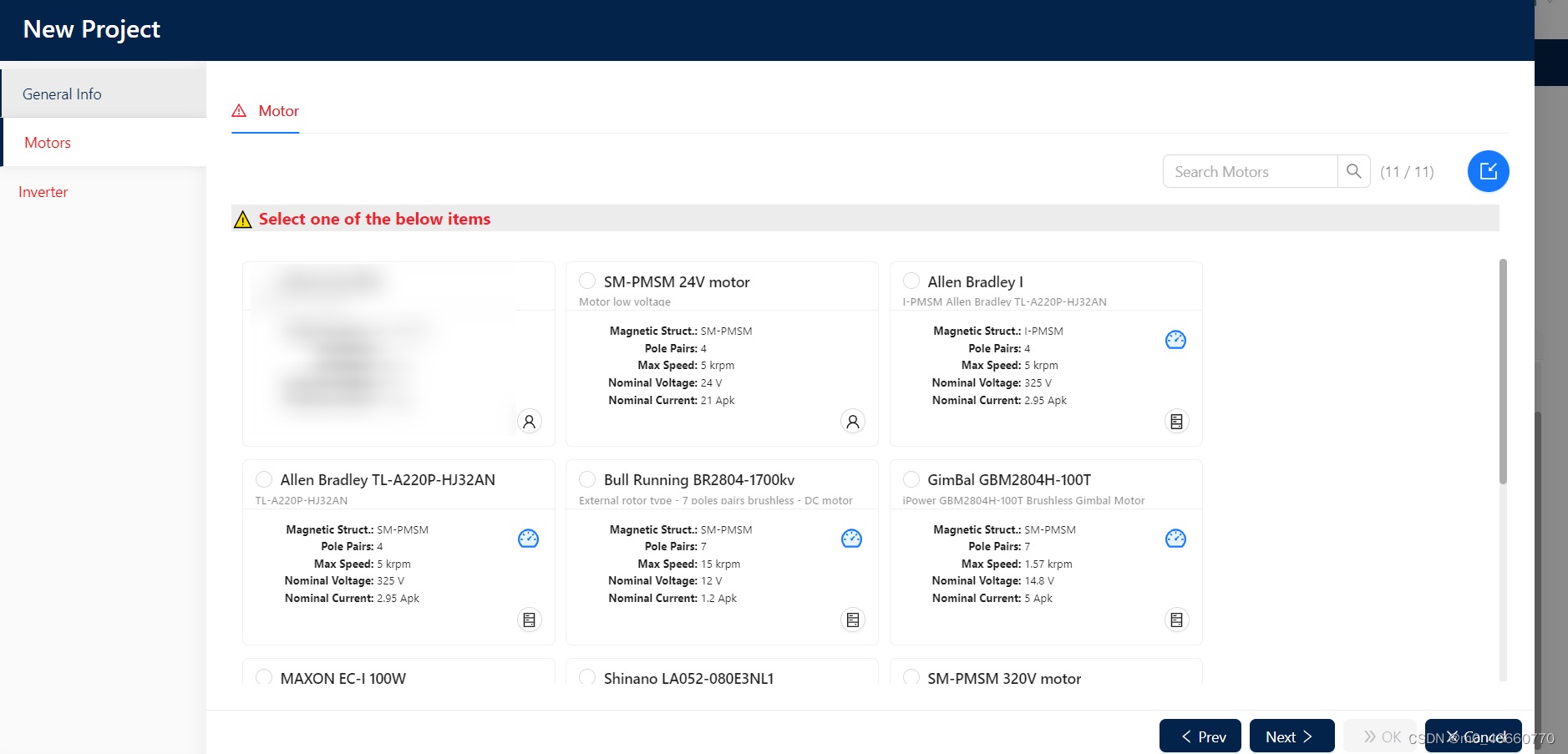The image size is (1568, 754).
Task: Click the blurred first motor card
Action: point(398,353)
